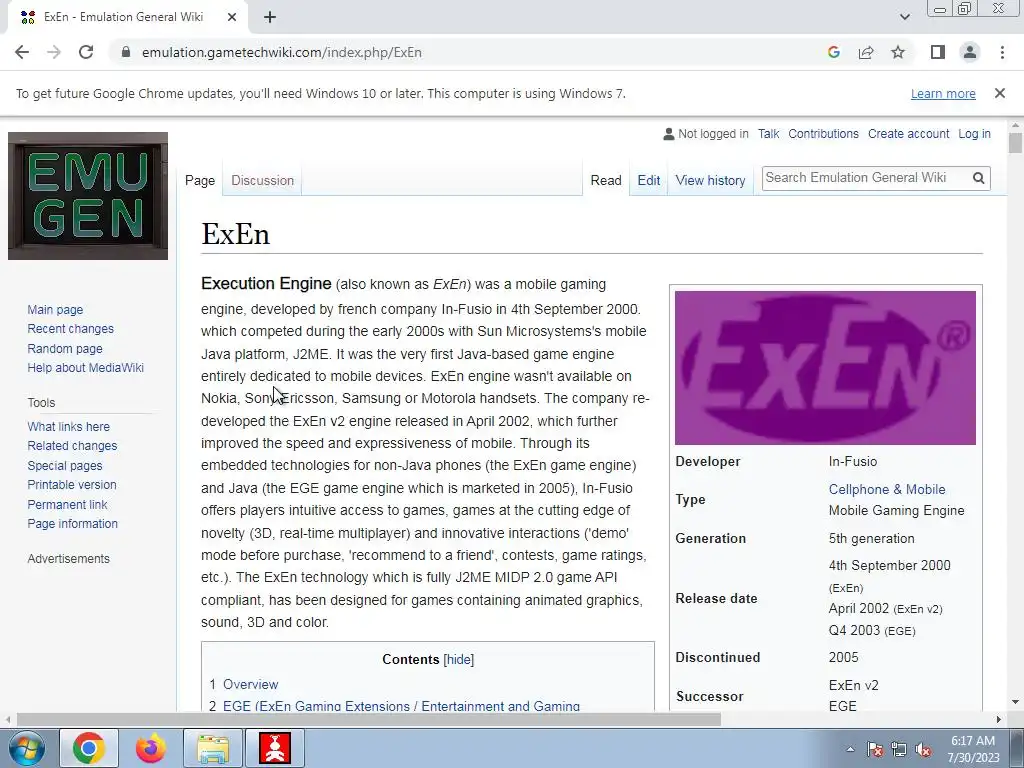Share this page icon
Image resolution: width=1024 pixels, height=768 pixels.
[x=866, y=52]
